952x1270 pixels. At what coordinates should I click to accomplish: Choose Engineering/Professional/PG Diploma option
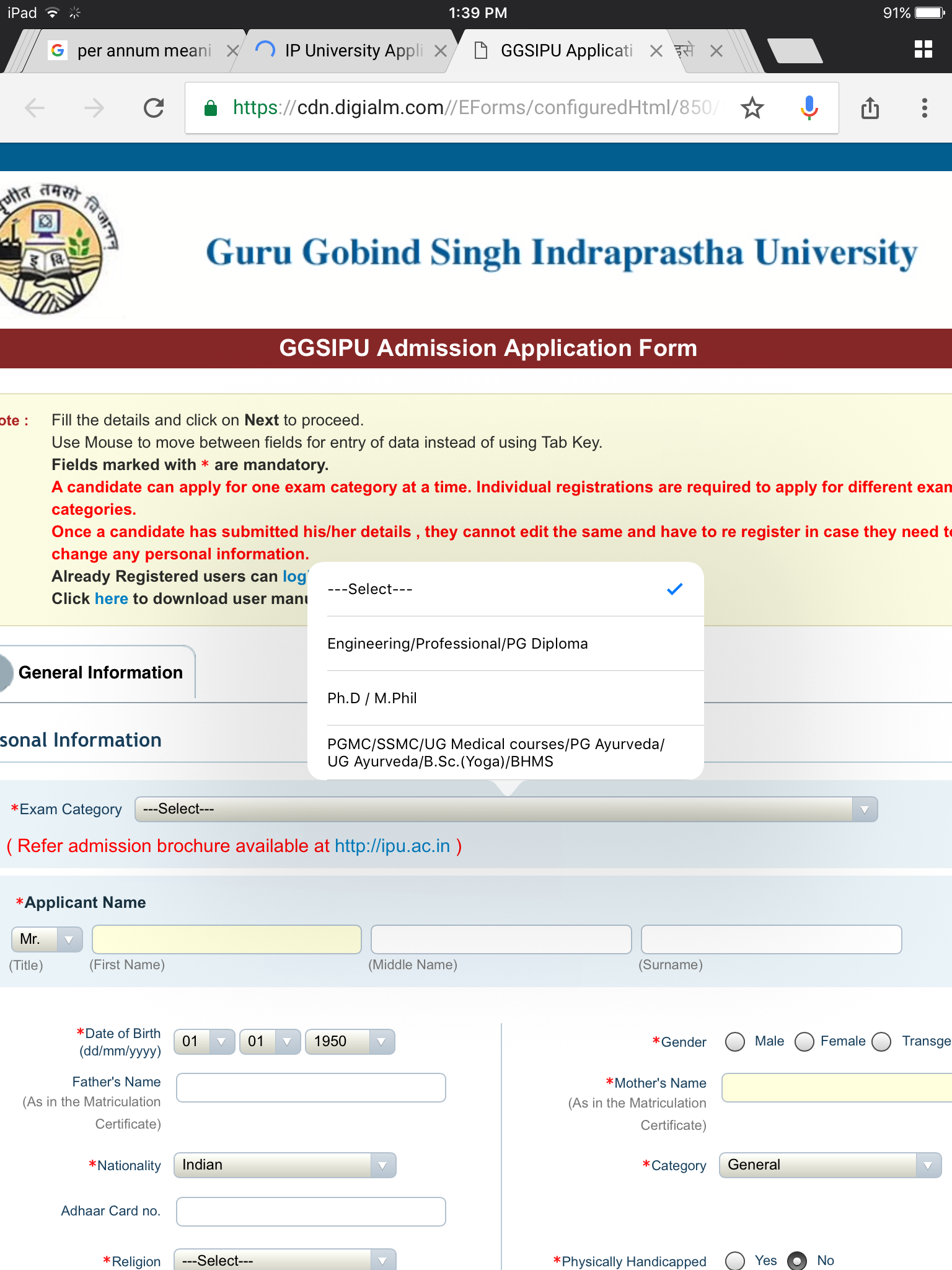pos(506,644)
